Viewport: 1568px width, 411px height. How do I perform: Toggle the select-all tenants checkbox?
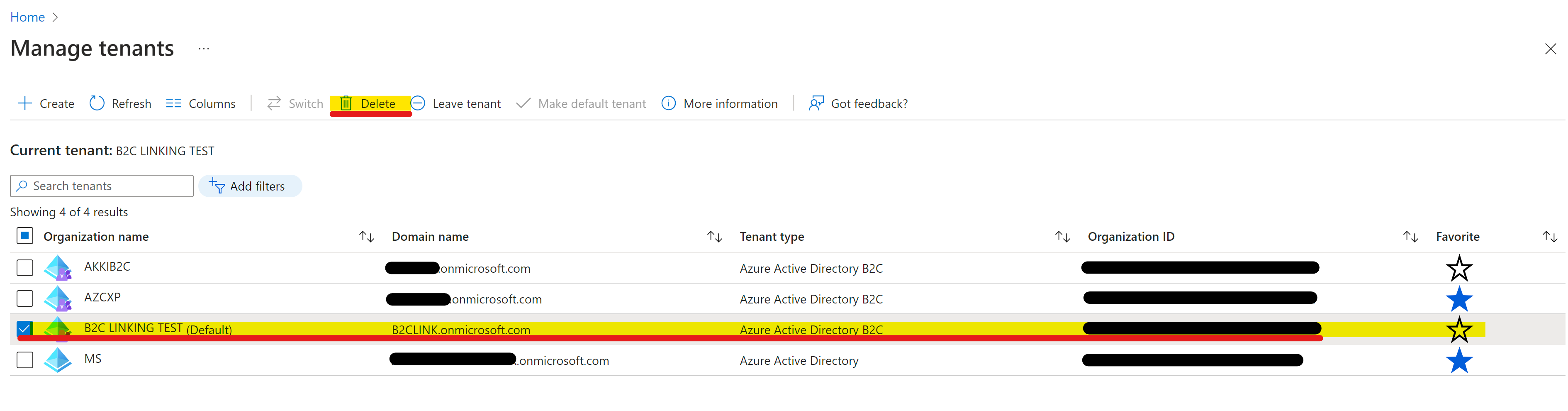(25, 236)
